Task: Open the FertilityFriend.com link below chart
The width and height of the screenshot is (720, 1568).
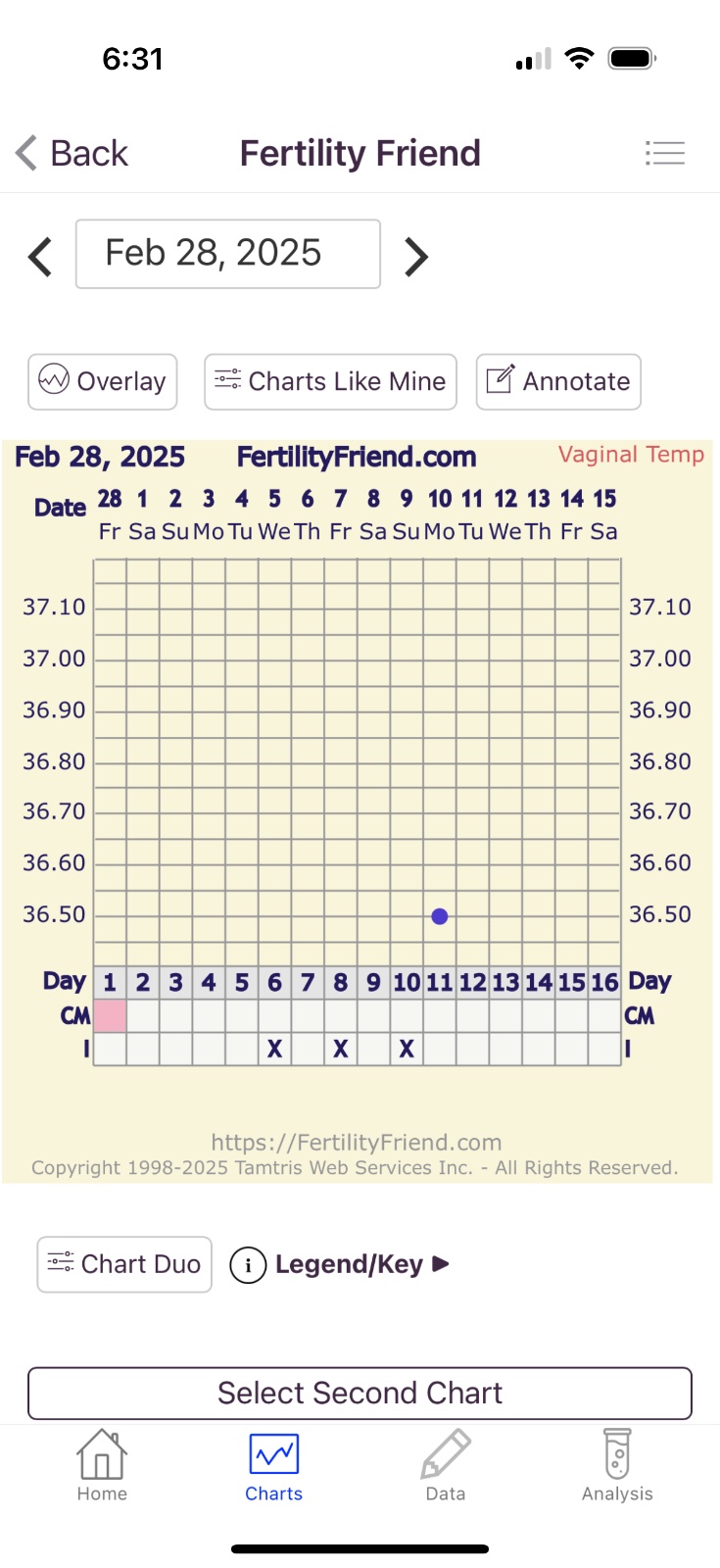Action: tap(357, 1142)
